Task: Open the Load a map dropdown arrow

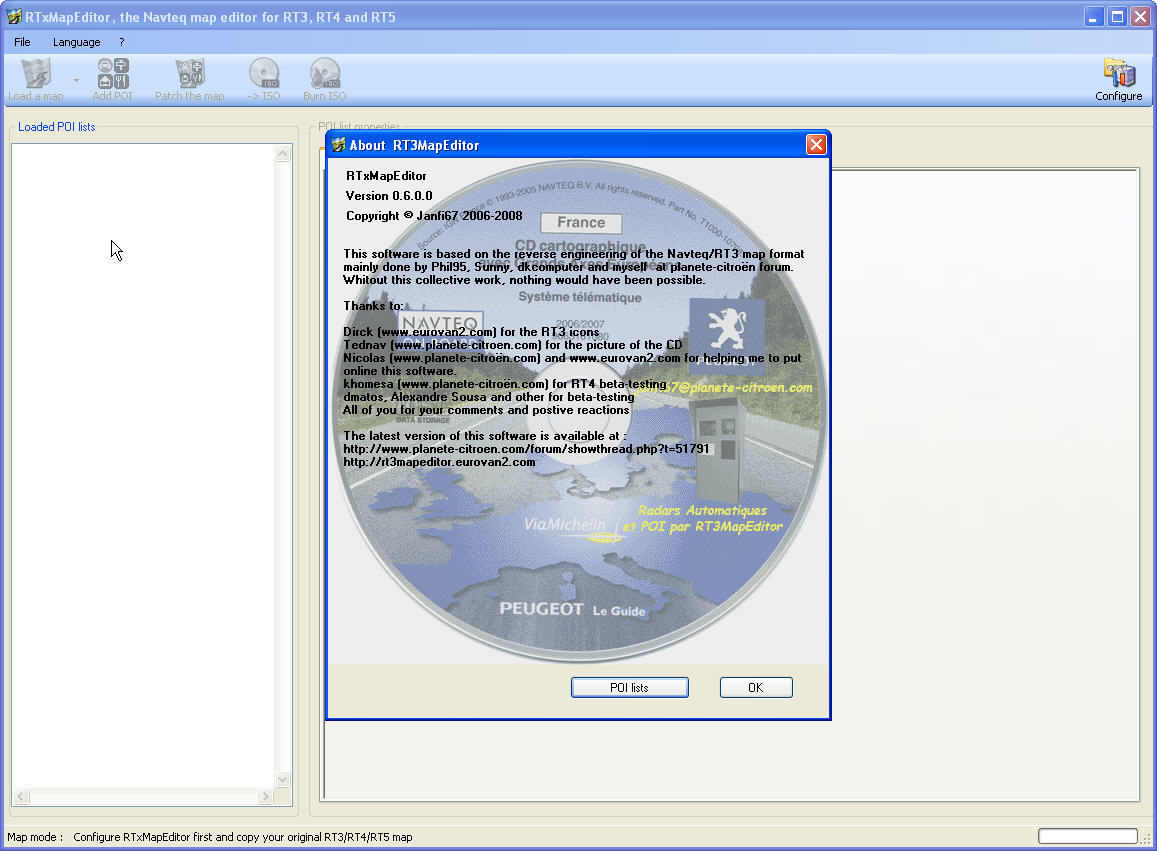Action: tap(76, 80)
